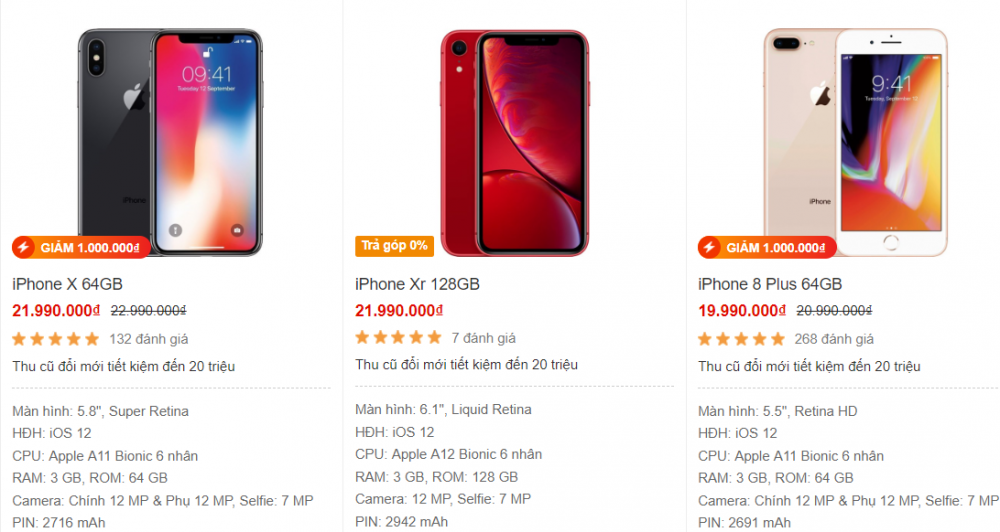Click iPhone 8 Plus price 19.990.000đ
1000x532 pixels.
click(x=742, y=311)
